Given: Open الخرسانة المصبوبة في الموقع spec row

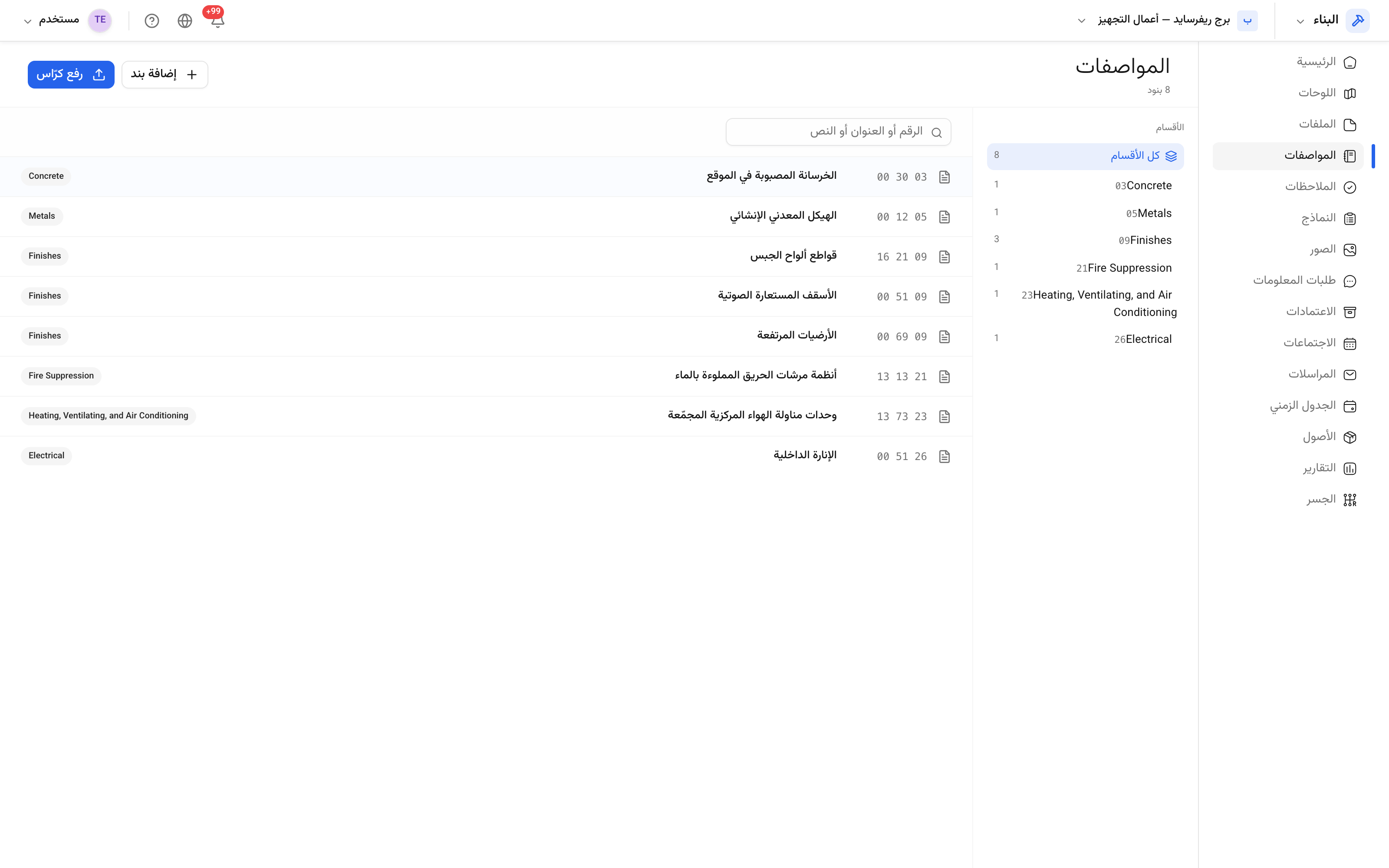Looking at the screenshot, I should pos(486,177).
